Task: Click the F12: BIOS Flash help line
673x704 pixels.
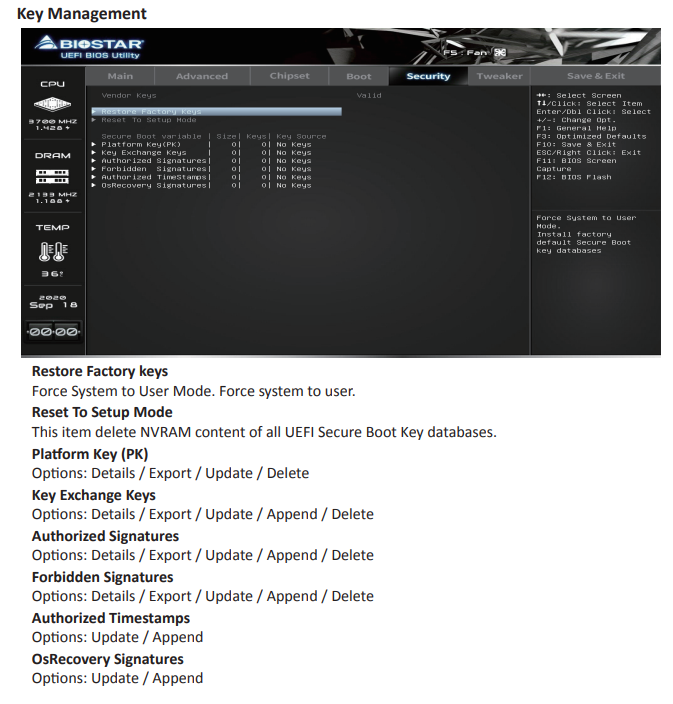Action: click(x=574, y=177)
